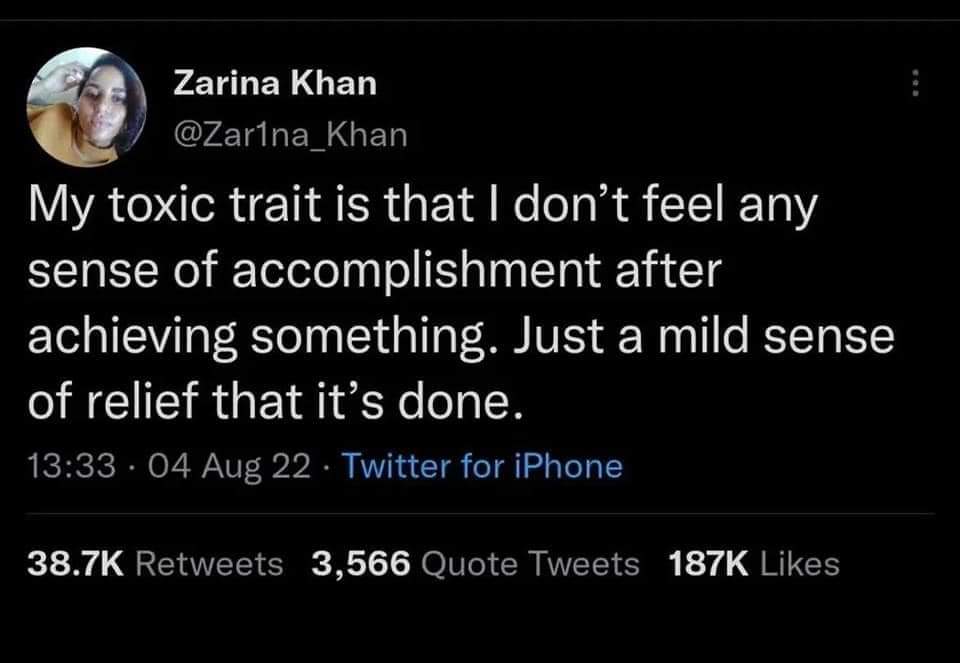Click the word 'iPhone' in the source
This screenshot has width=960, height=663.
pyautogui.click(x=577, y=466)
